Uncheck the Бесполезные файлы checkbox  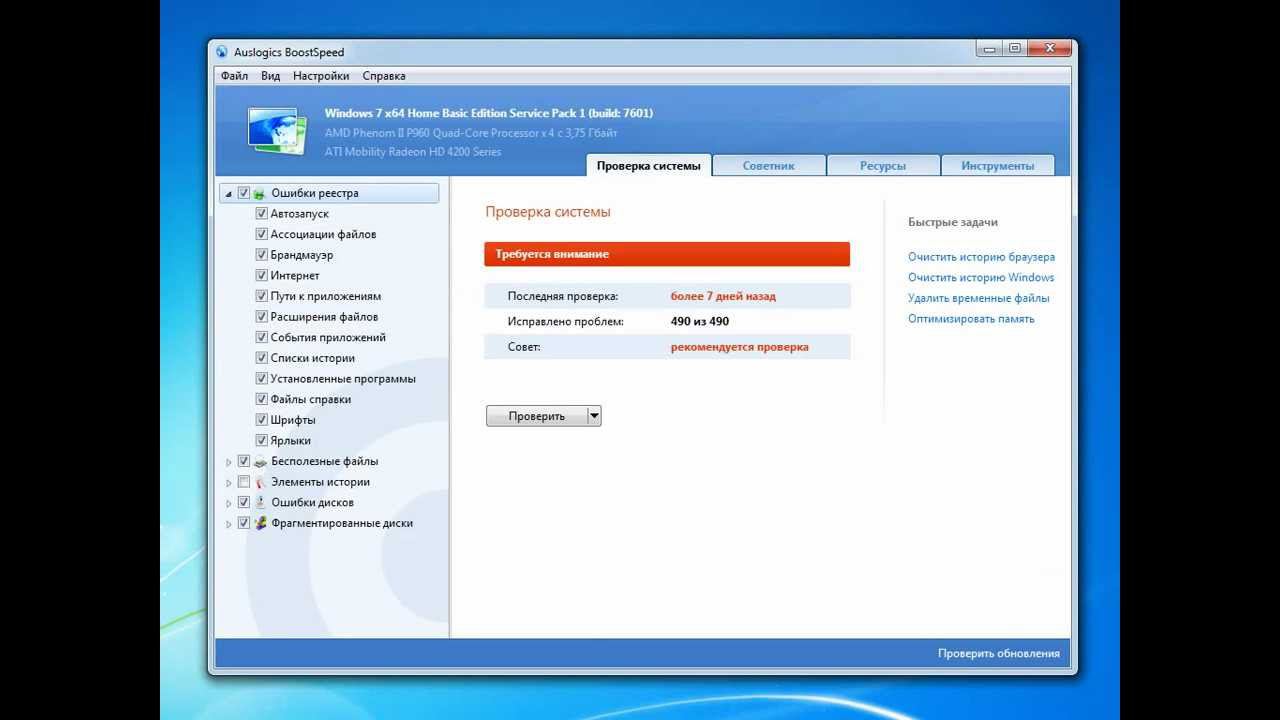coord(244,461)
